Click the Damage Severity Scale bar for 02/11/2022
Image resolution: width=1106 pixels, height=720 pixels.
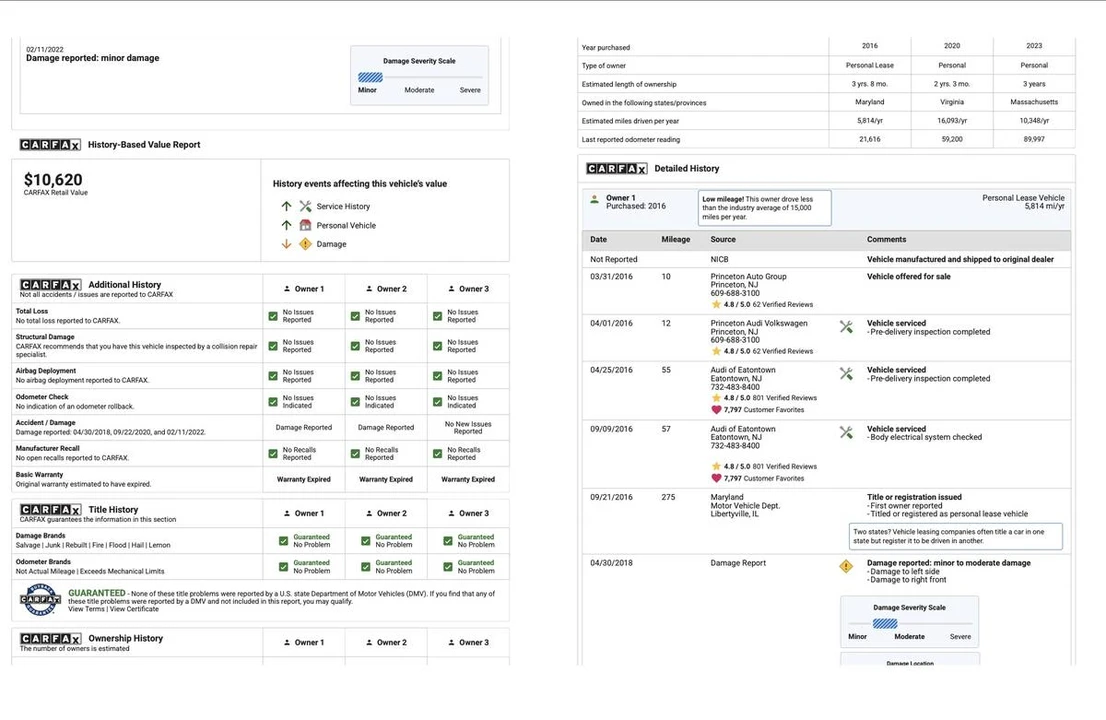[x=420, y=77]
